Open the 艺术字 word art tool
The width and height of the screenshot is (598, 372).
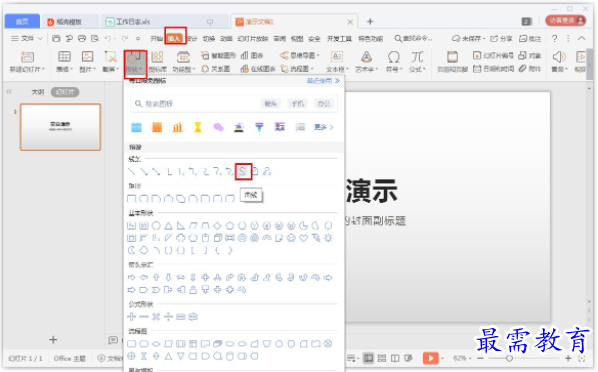coord(366,61)
